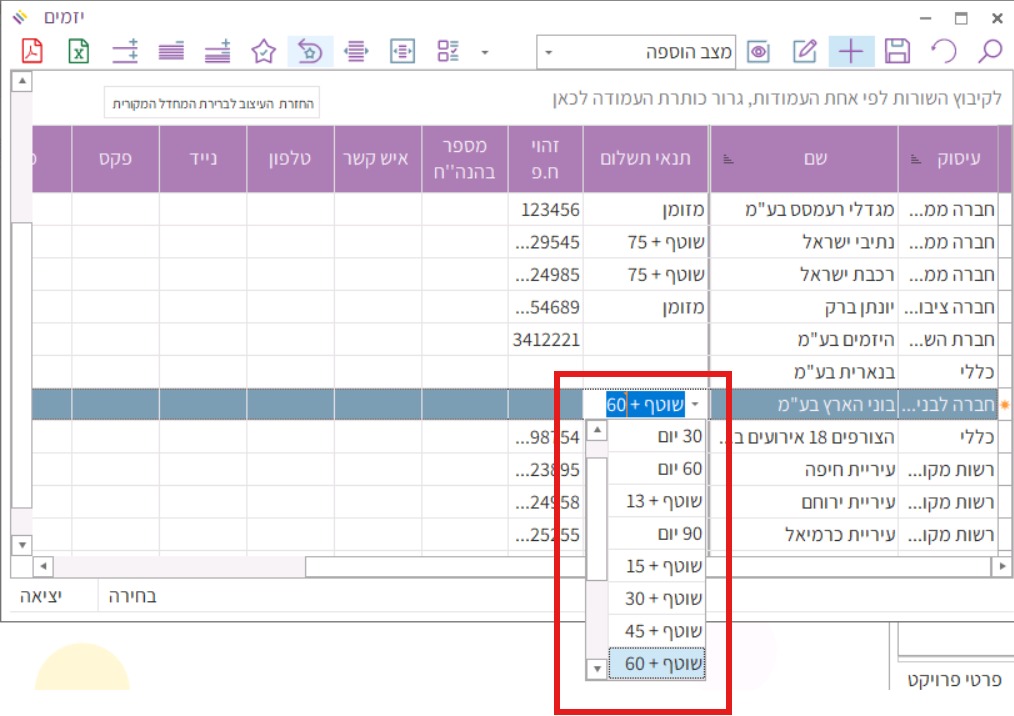Click the star favorite layout icon
The width and height of the screenshot is (1014, 716).
[263, 52]
